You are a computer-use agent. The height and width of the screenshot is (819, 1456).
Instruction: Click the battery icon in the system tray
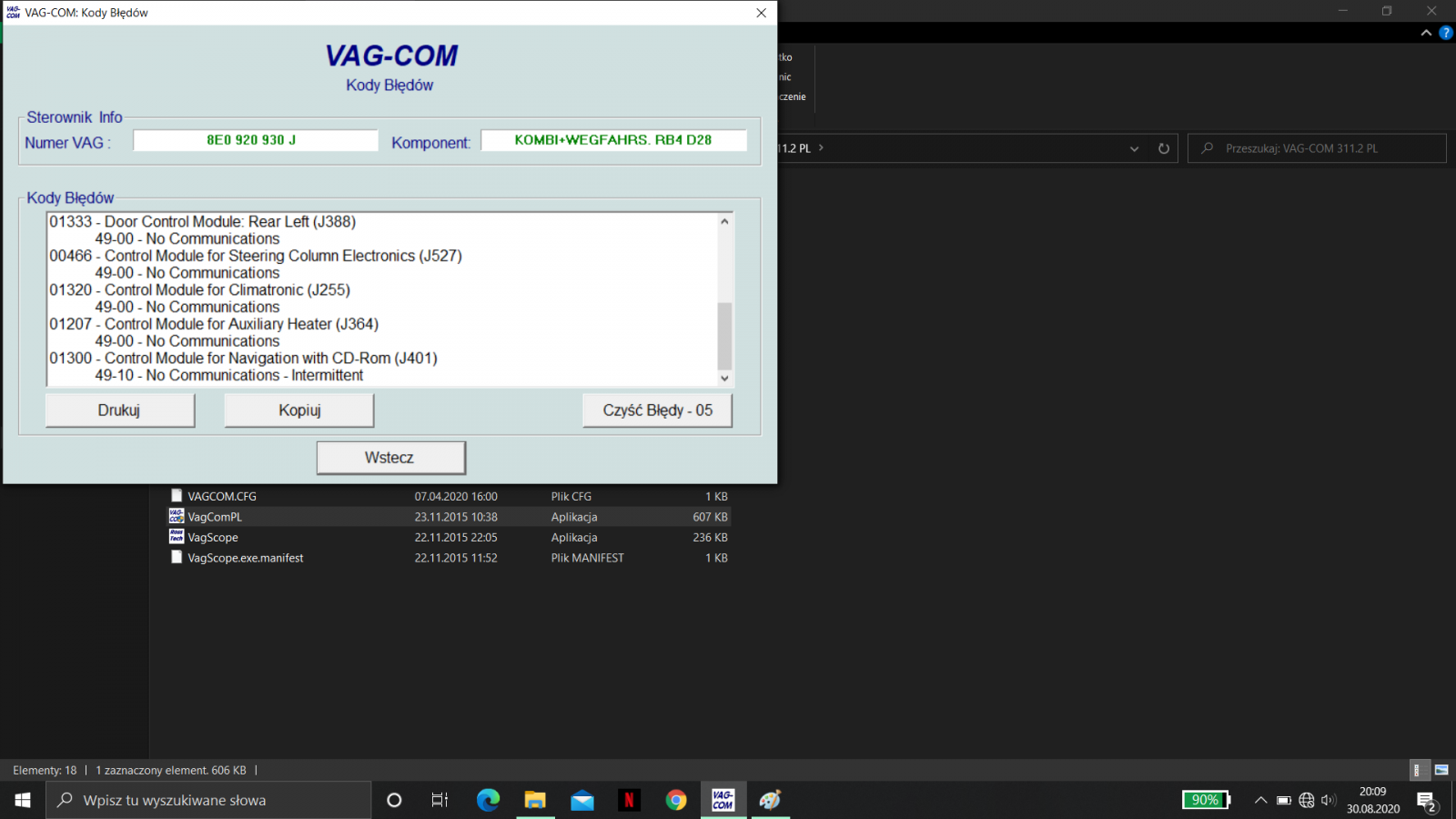[x=1284, y=800]
